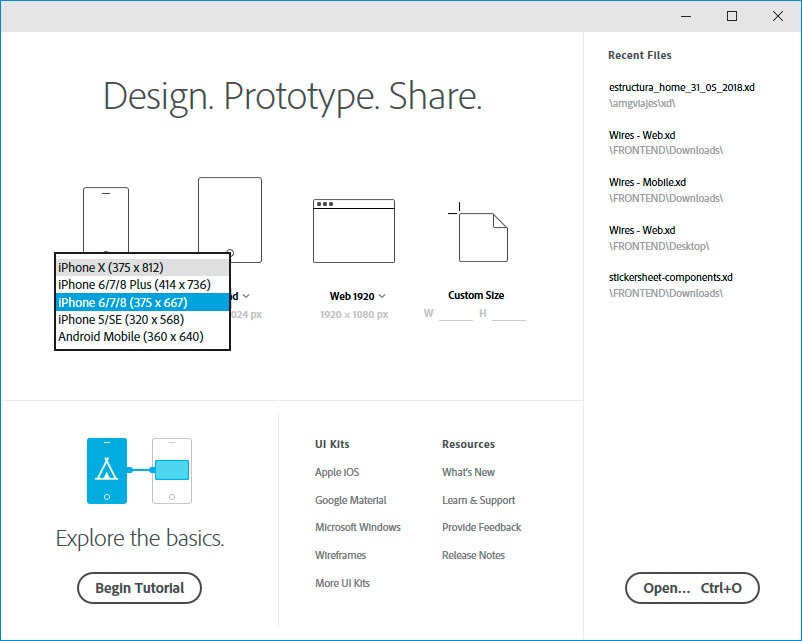802x641 pixels.
Task: Open the Learn & Support link
Action: [479, 500]
